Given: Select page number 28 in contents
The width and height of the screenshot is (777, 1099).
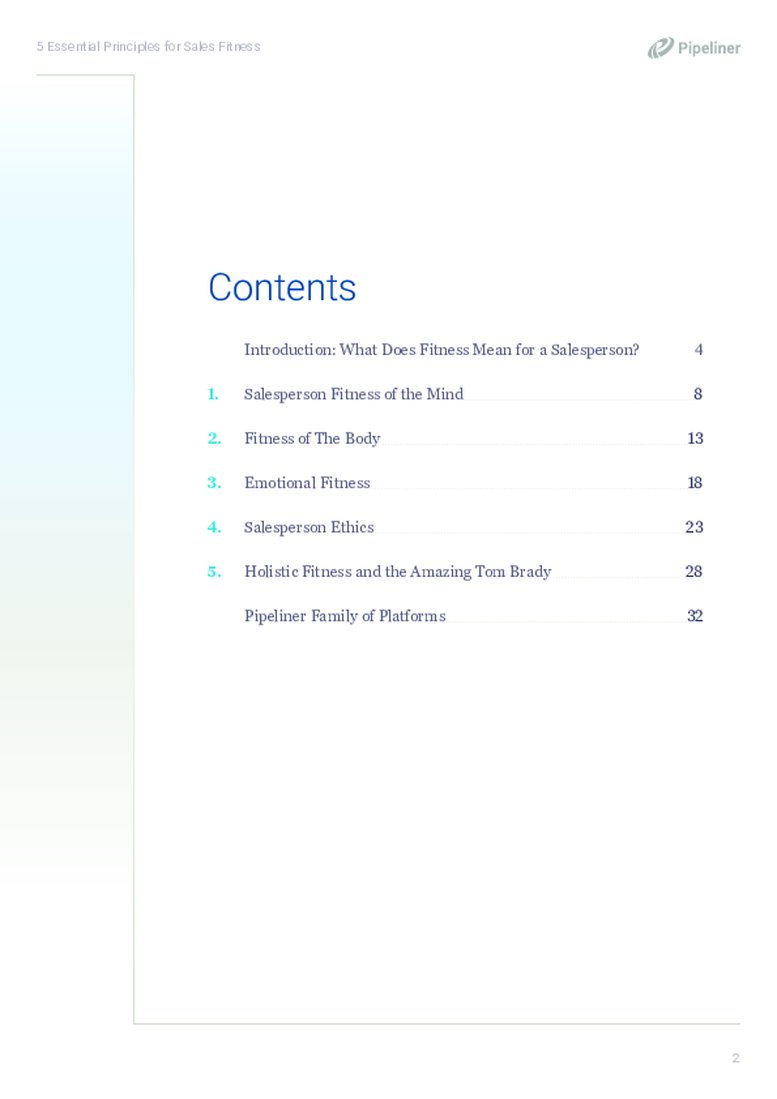Looking at the screenshot, I should (x=694, y=572).
